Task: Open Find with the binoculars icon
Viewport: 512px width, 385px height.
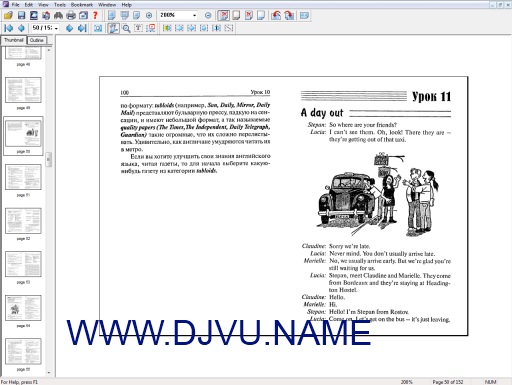Action: click(58, 15)
